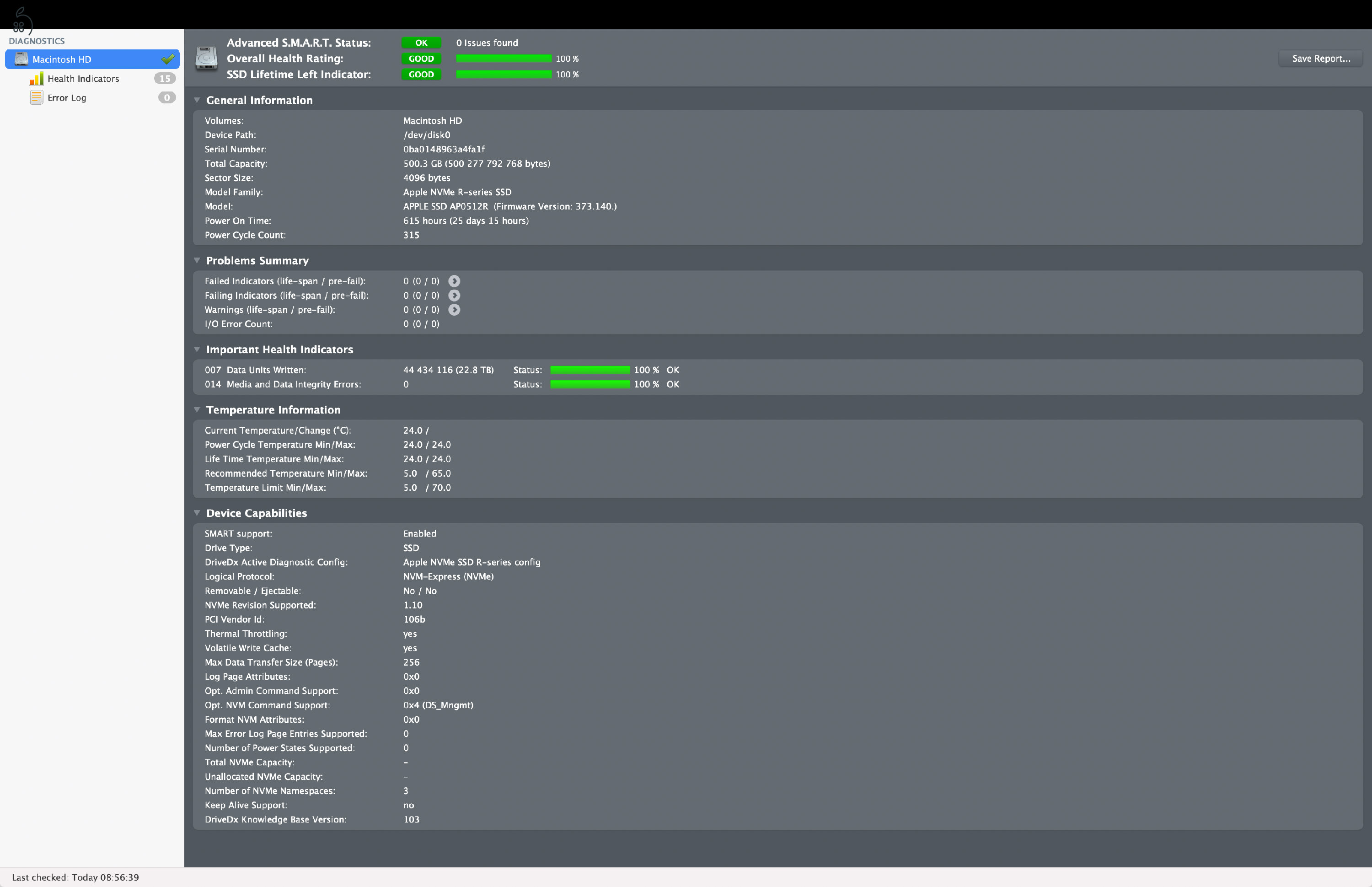Screen dimensions: 1372x887
Task: Select Macintosh HD drive in sidebar
Action: [92, 59]
